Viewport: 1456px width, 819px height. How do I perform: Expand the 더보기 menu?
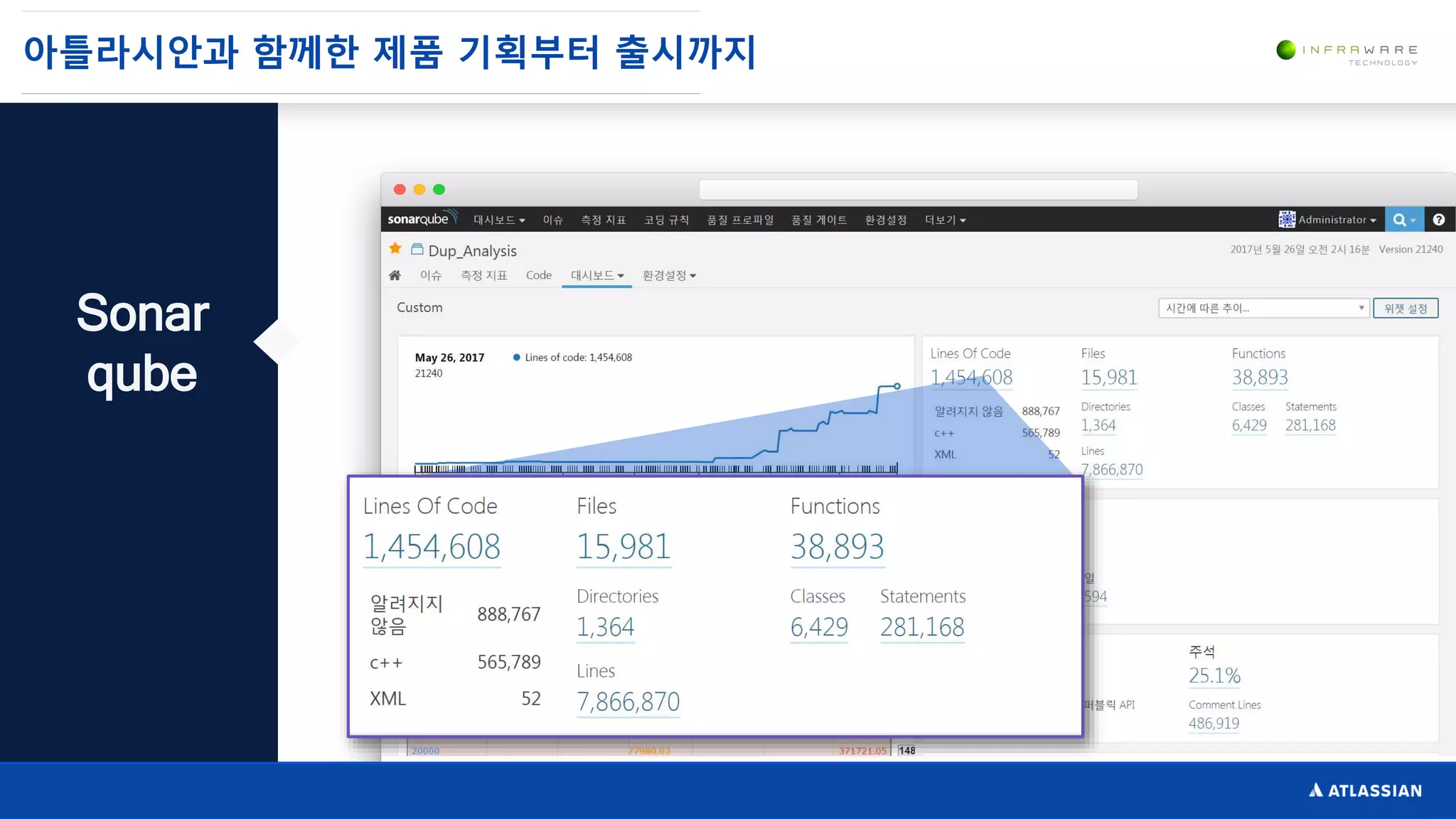pos(945,220)
